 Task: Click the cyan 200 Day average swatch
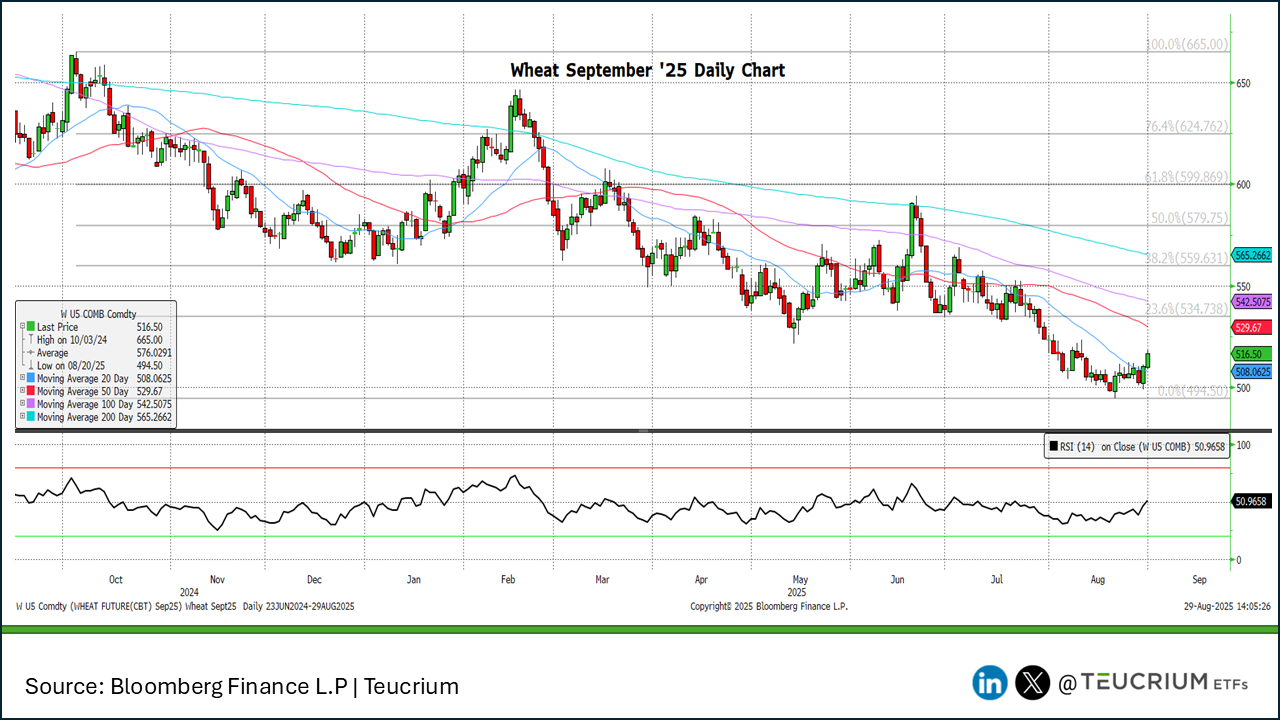[x=31, y=417]
